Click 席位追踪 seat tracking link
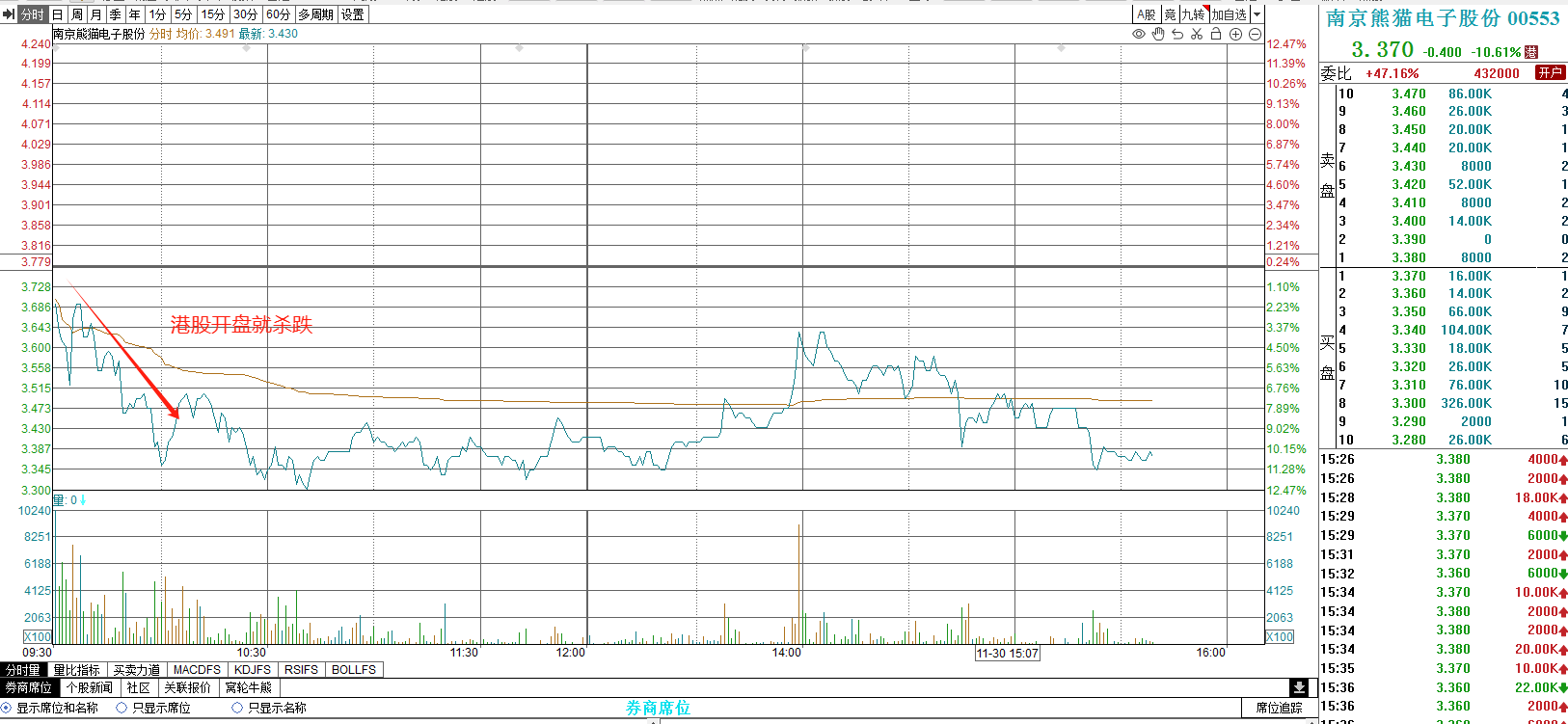This screenshot has width=1568, height=724. (1279, 708)
